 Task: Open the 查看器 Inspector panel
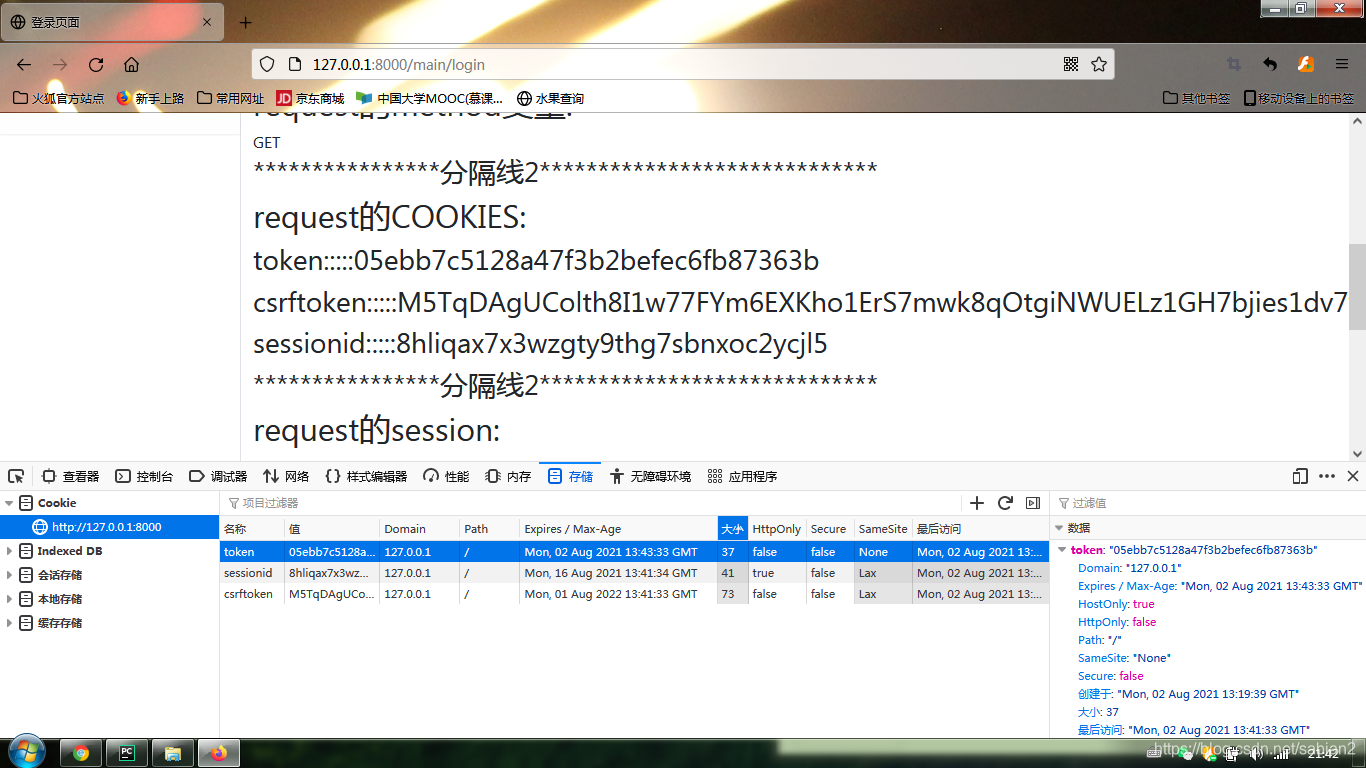pos(71,476)
